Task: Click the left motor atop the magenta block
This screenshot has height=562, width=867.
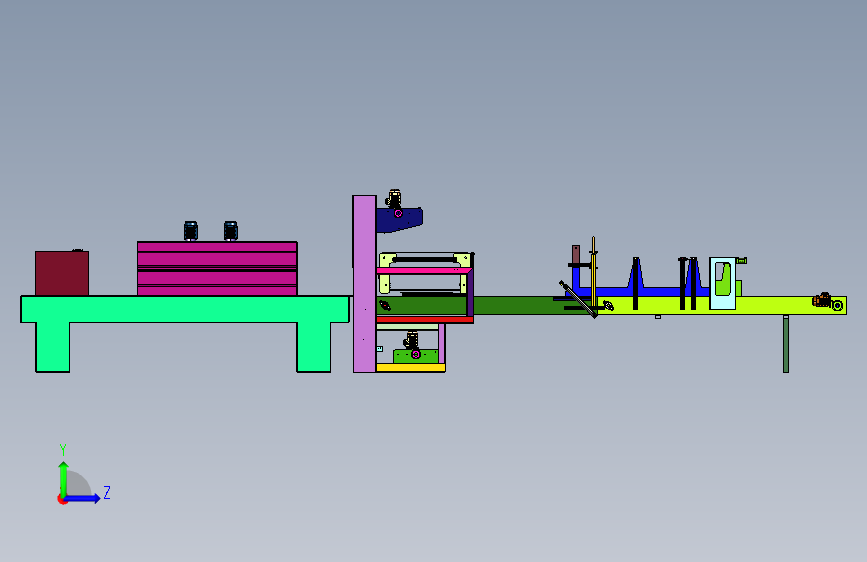Action: coord(191,231)
